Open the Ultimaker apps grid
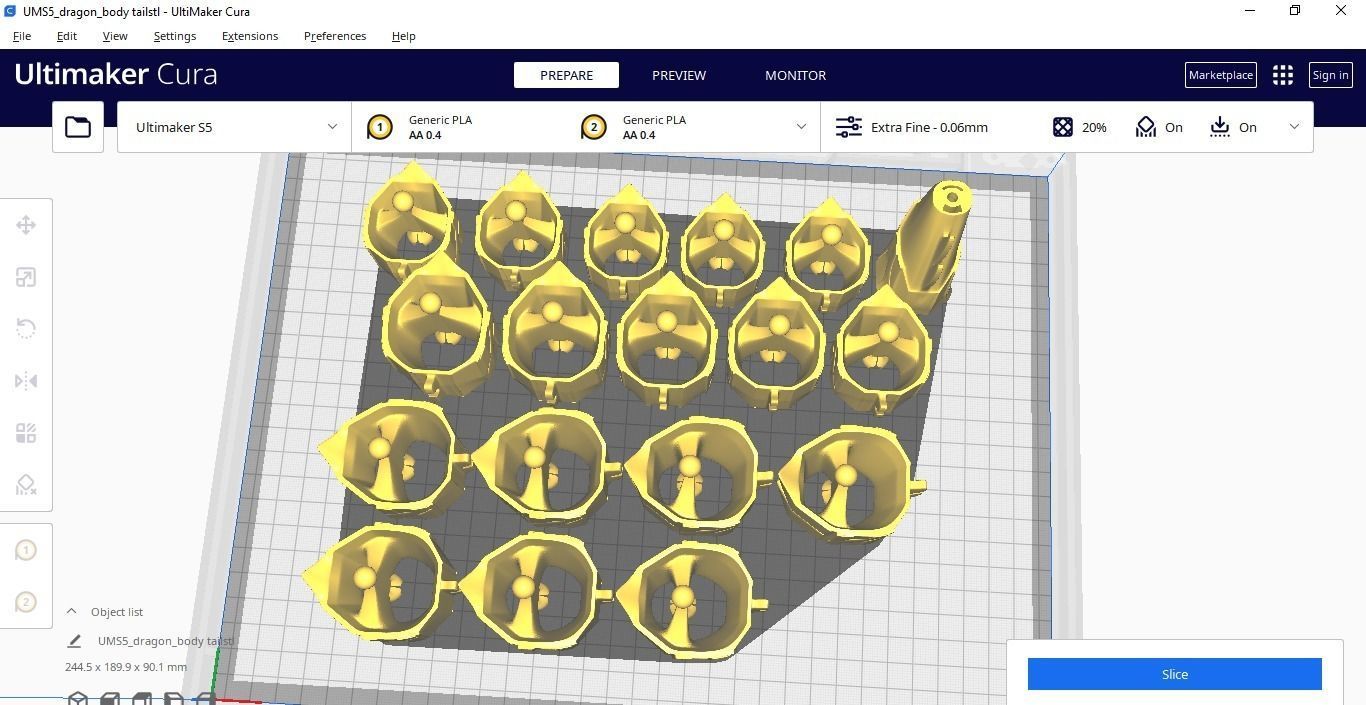Screen dimensions: 1366x705 tap(1283, 75)
